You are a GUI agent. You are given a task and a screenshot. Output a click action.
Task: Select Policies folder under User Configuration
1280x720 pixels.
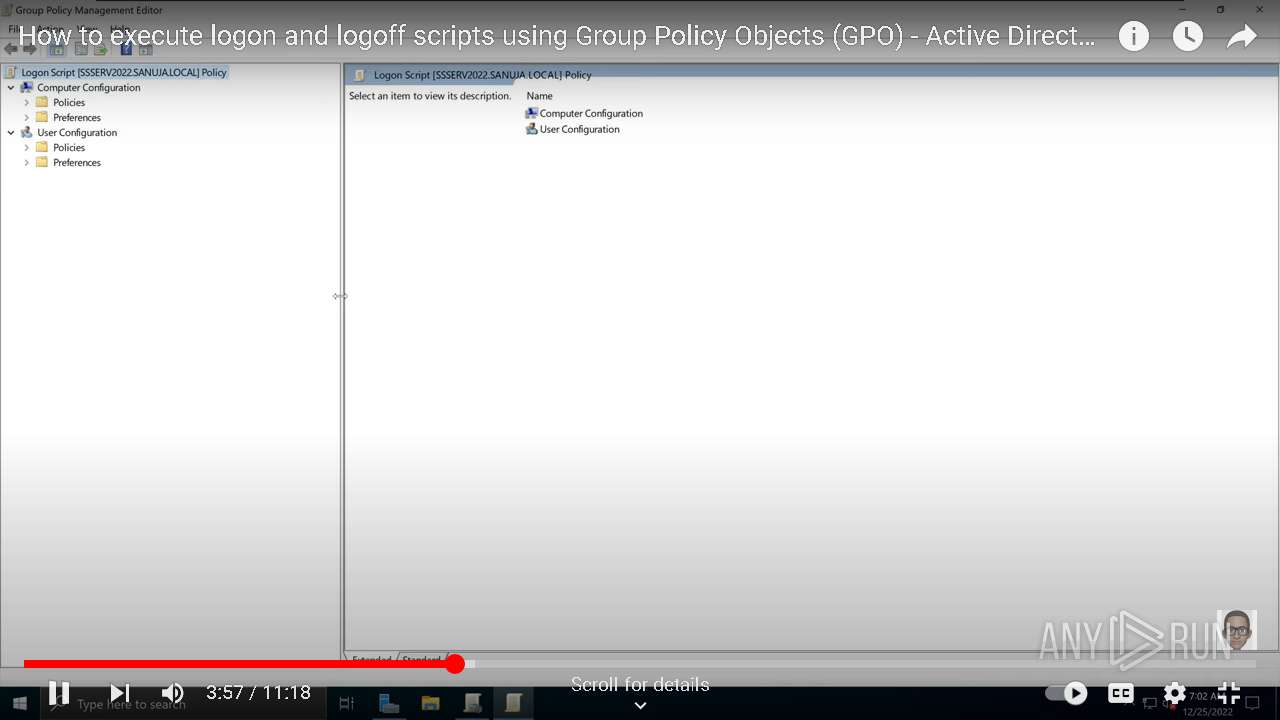coord(69,147)
